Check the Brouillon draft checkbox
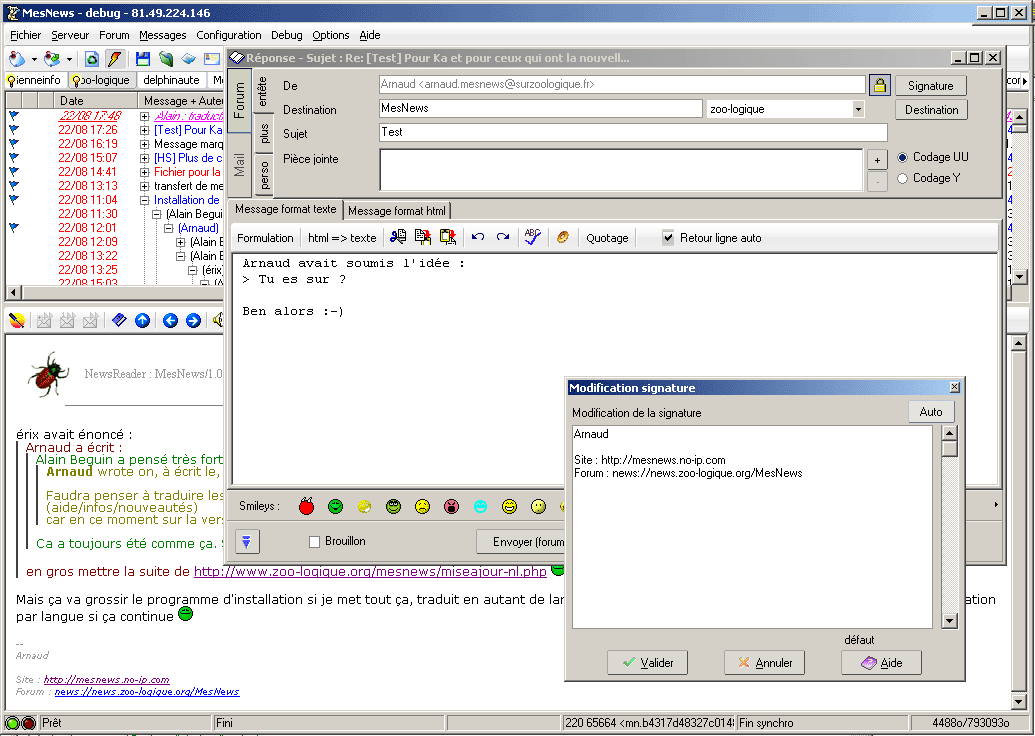1035x736 pixels. [314, 541]
